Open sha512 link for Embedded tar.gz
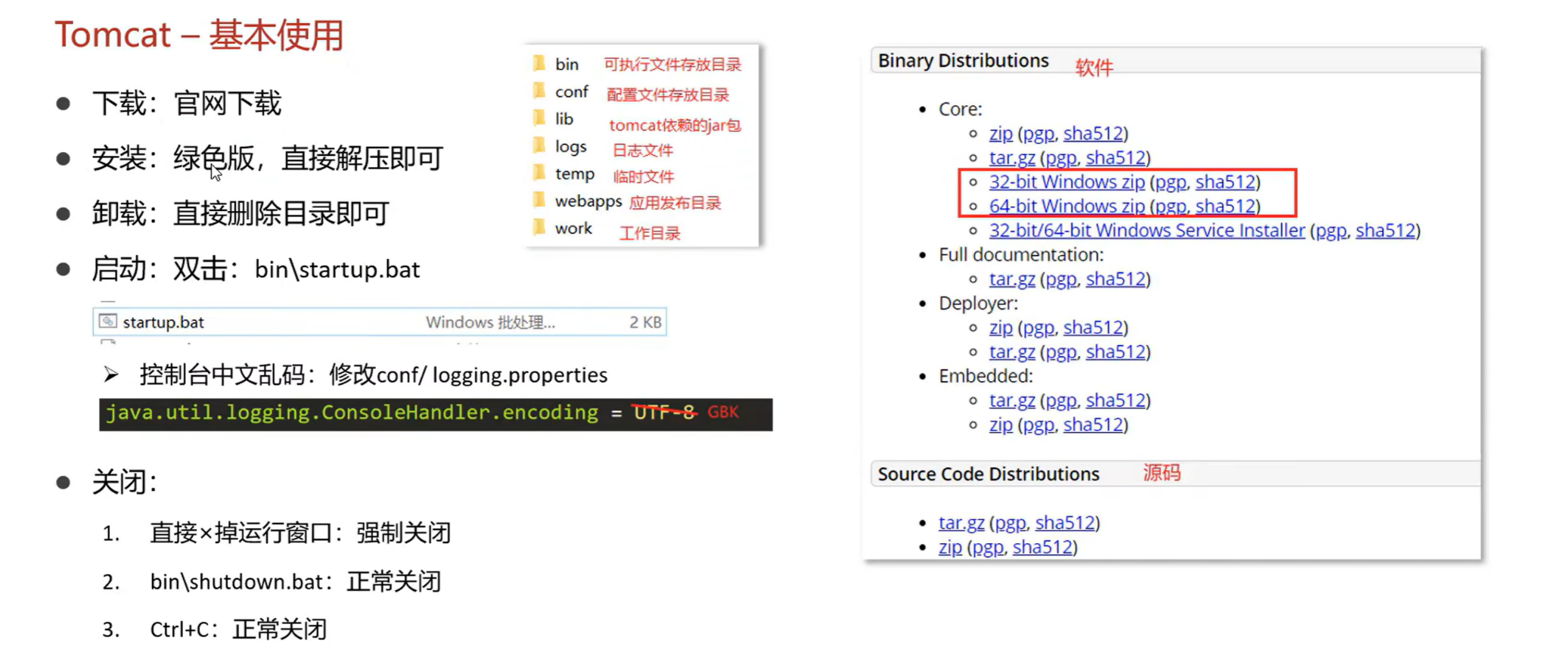This screenshot has width=1568, height=671. coord(1116,399)
